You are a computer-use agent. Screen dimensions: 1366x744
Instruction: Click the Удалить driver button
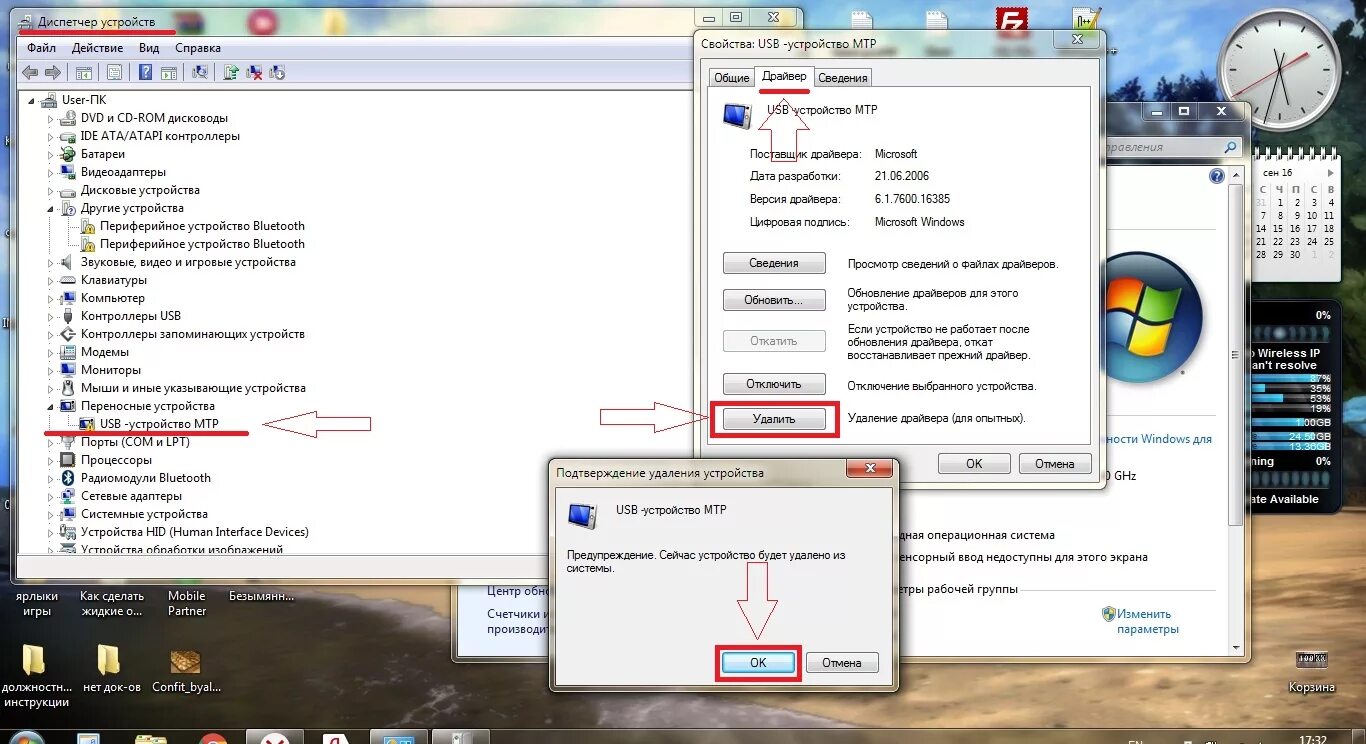tap(774, 419)
